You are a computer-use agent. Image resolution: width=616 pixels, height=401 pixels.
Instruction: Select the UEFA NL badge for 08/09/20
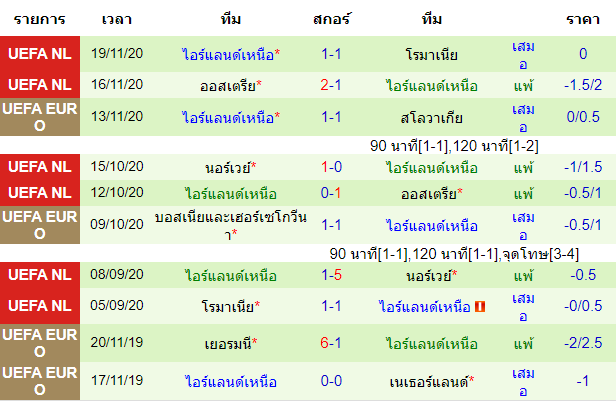tap(40, 275)
